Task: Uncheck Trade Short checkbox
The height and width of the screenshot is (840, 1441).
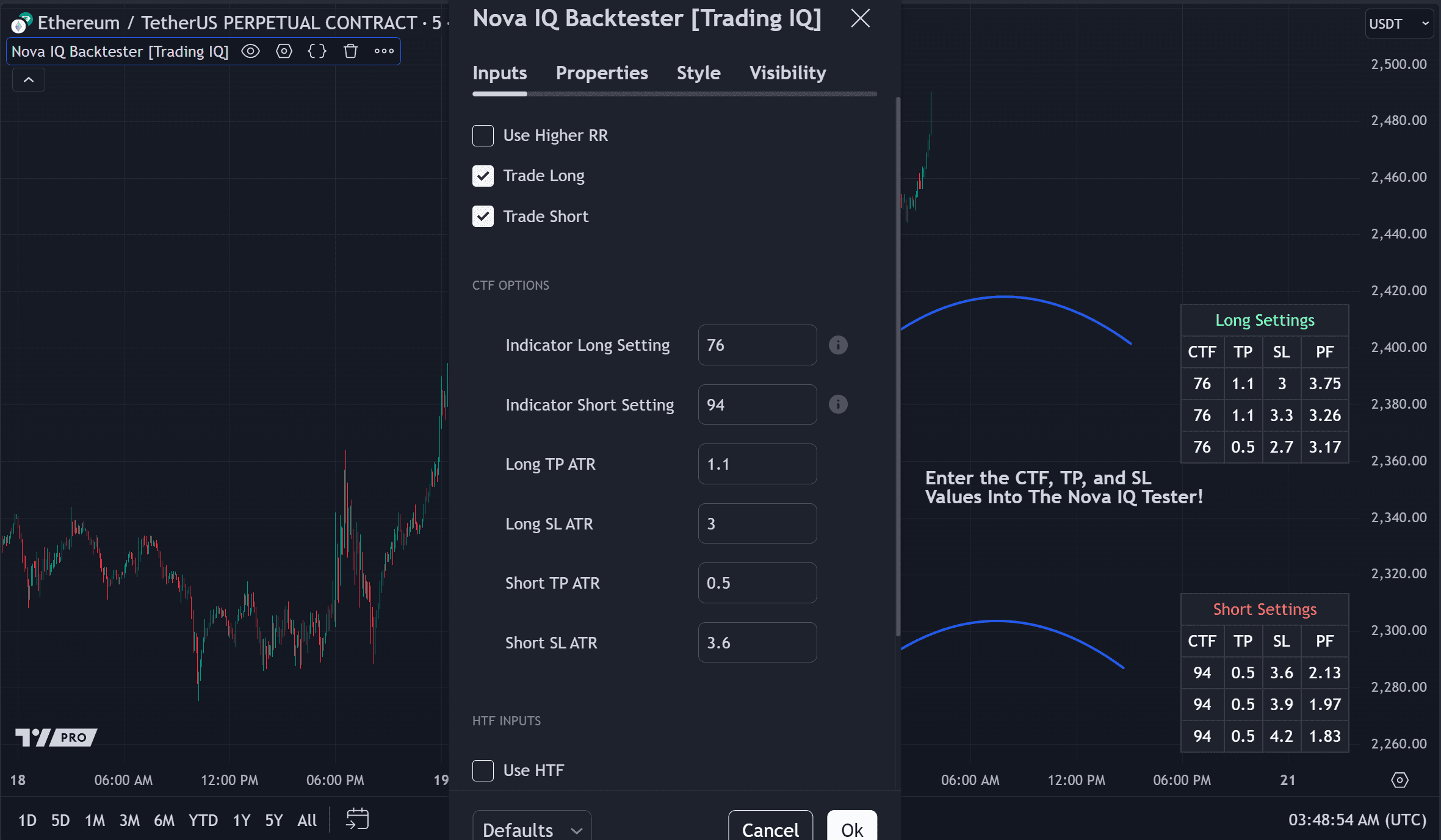Action: tap(483, 217)
